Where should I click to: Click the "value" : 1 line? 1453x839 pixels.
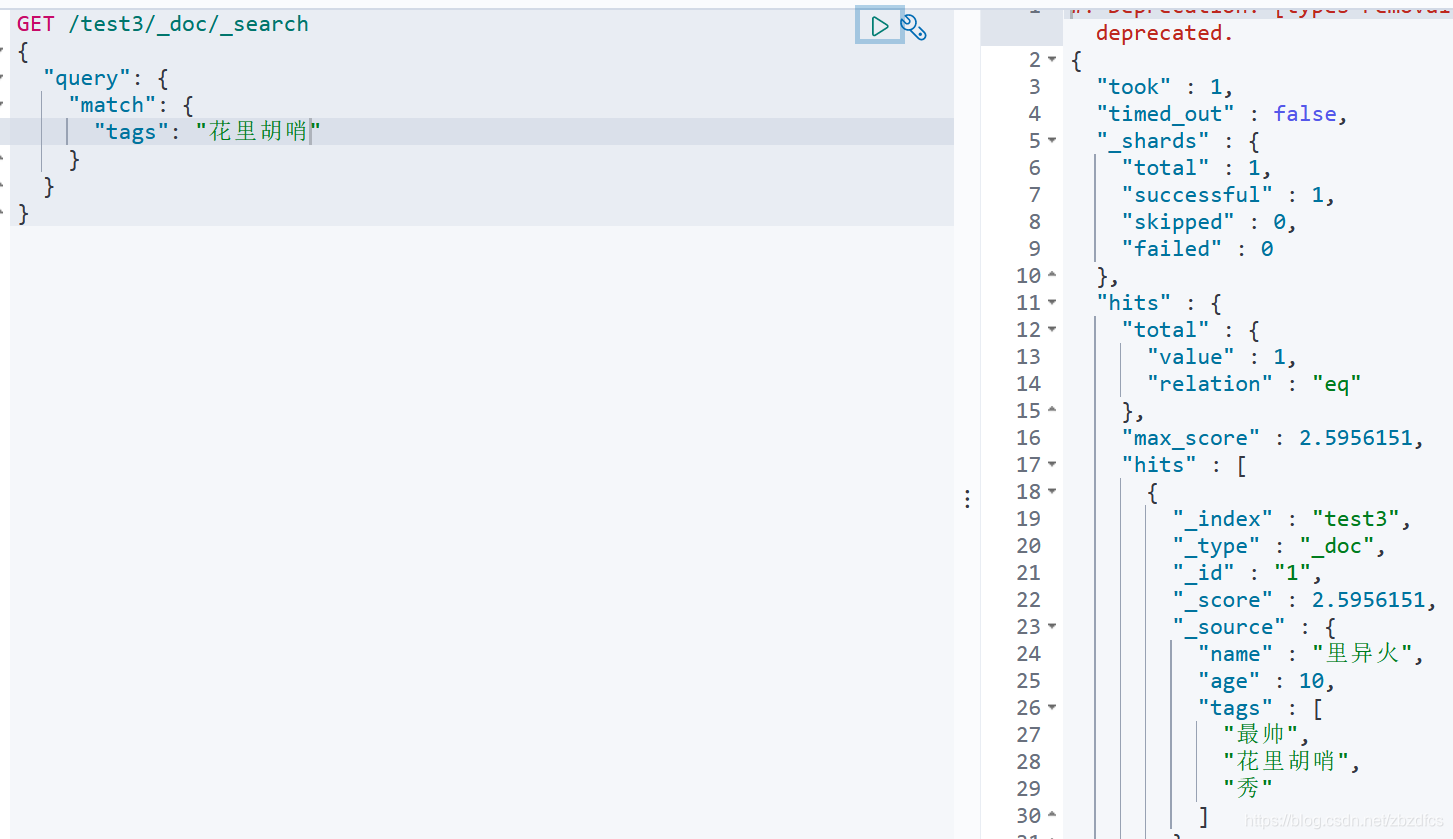coord(1222,357)
